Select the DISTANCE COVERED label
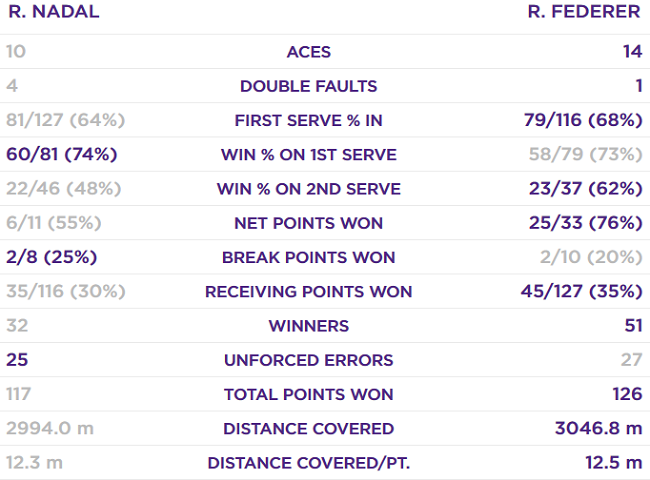 pos(308,429)
